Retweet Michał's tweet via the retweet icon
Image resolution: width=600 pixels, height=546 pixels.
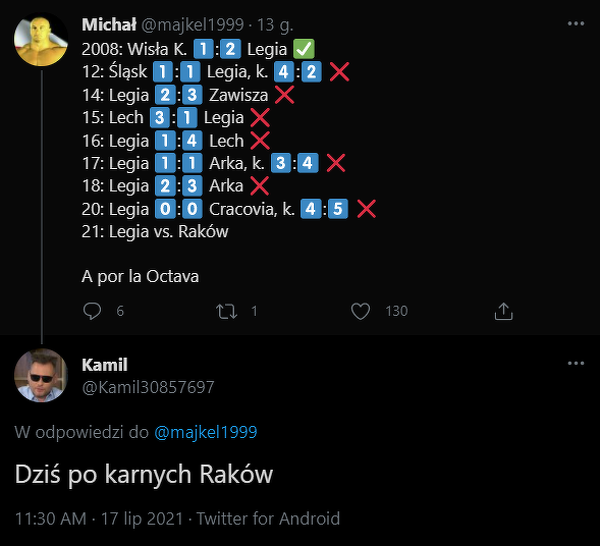[x=227, y=311]
